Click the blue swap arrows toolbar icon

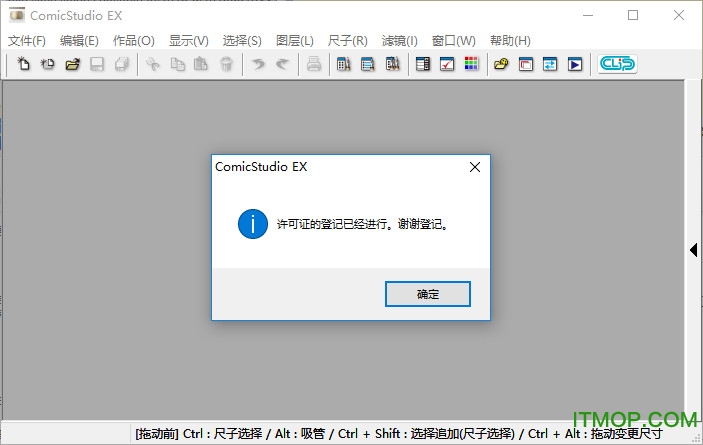coord(550,65)
